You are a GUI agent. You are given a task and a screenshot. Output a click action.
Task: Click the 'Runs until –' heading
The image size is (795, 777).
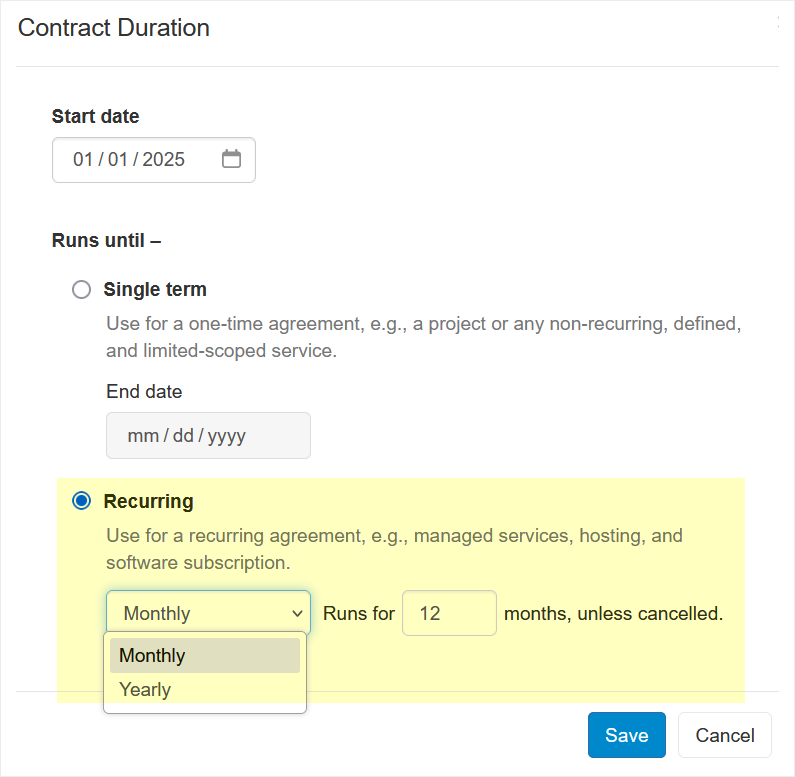106,240
